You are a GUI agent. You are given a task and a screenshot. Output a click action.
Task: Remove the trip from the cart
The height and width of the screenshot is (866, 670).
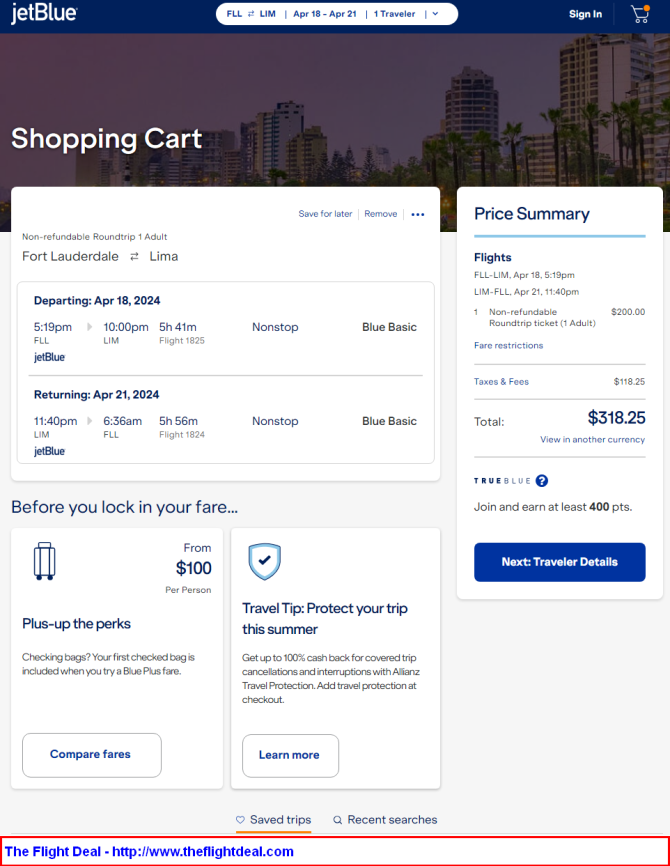(x=380, y=214)
